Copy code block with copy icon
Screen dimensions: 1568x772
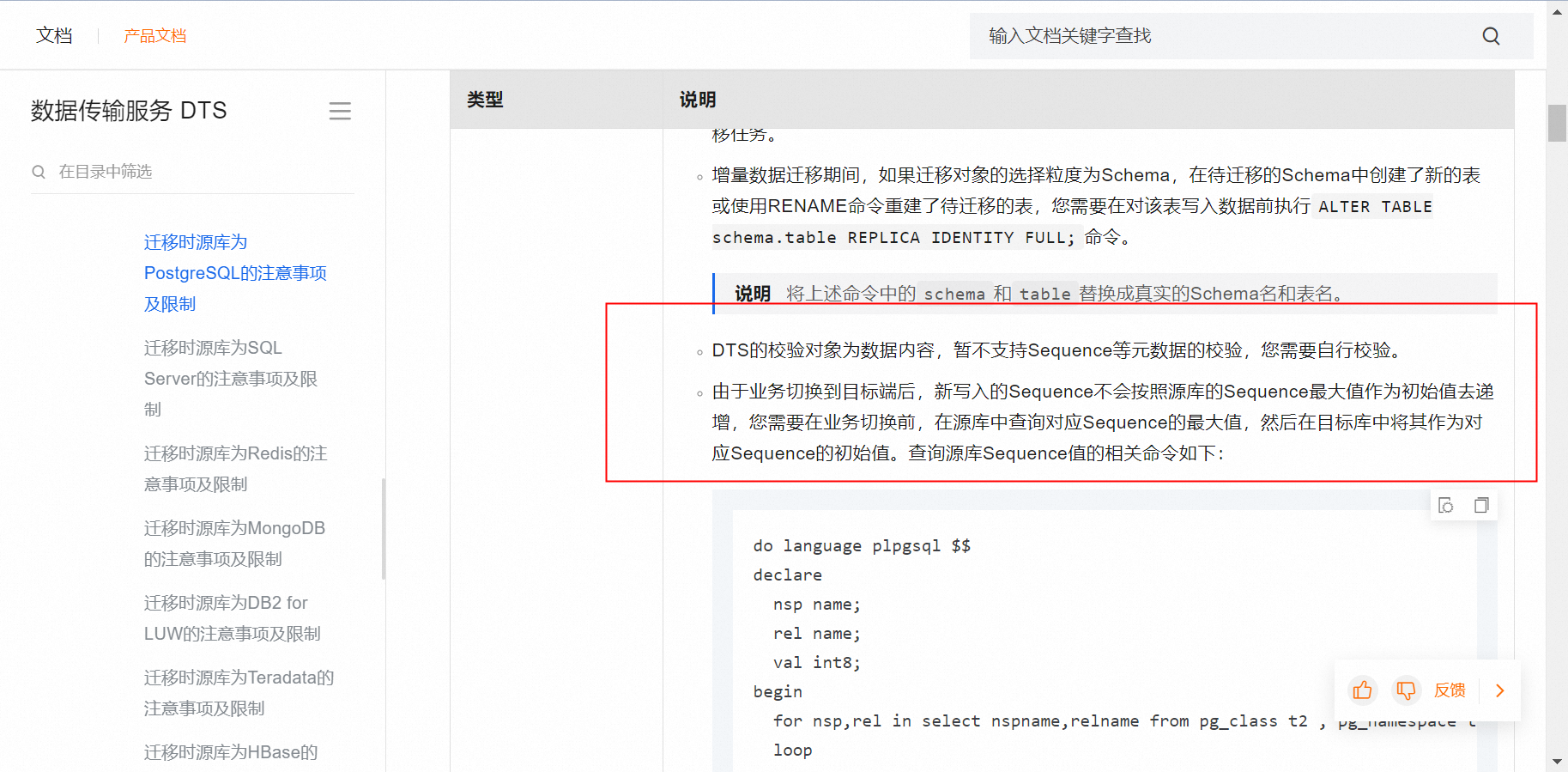click(x=1481, y=505)
